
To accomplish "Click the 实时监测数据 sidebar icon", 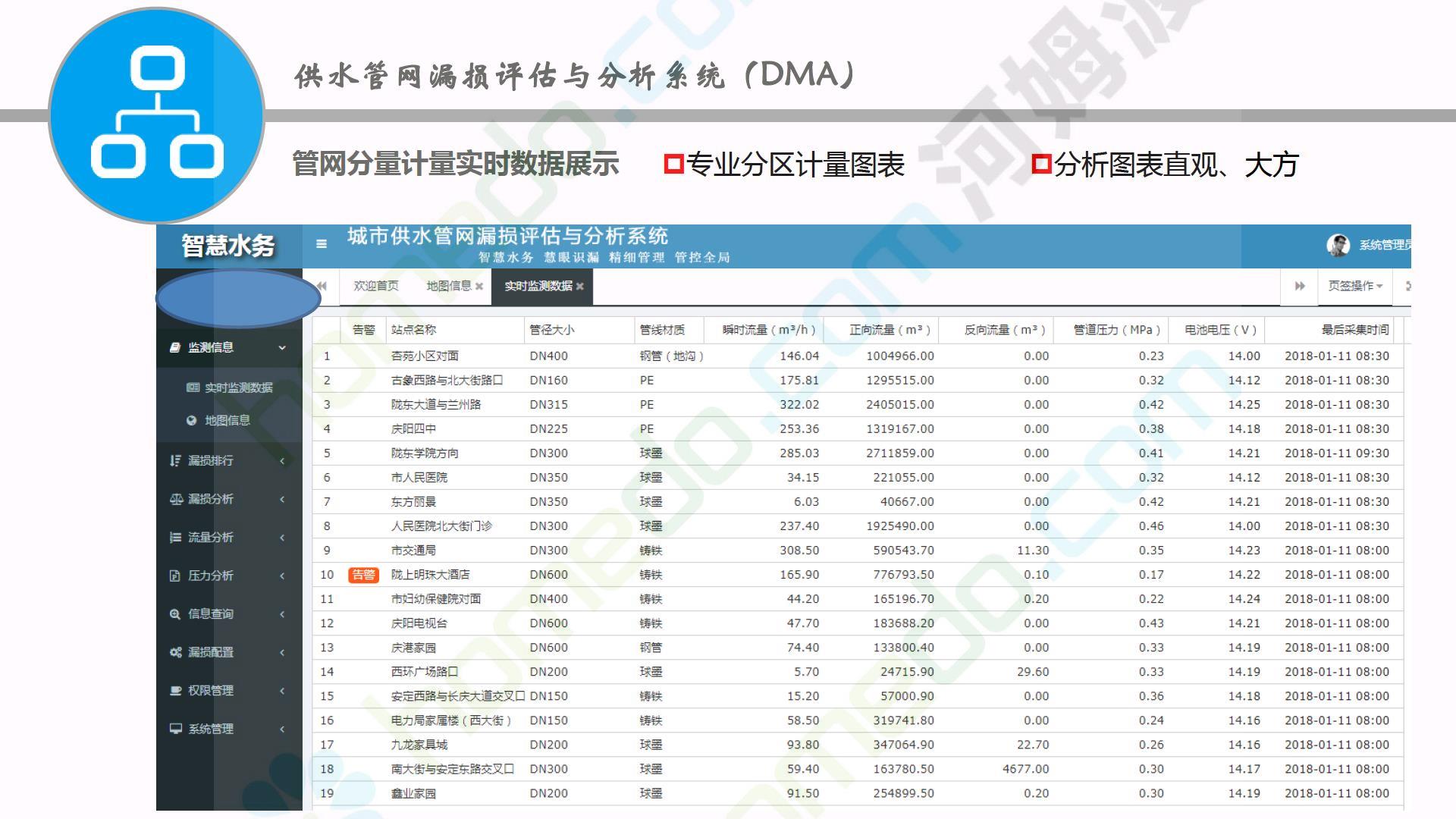I will pos(193,388).
